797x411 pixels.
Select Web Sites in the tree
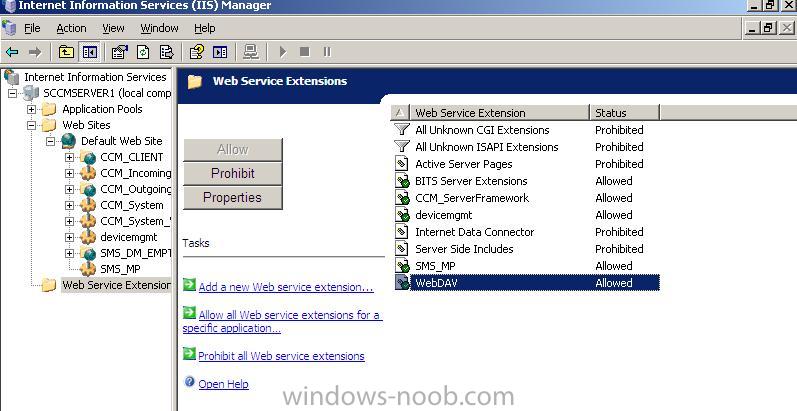coord(86,125)
